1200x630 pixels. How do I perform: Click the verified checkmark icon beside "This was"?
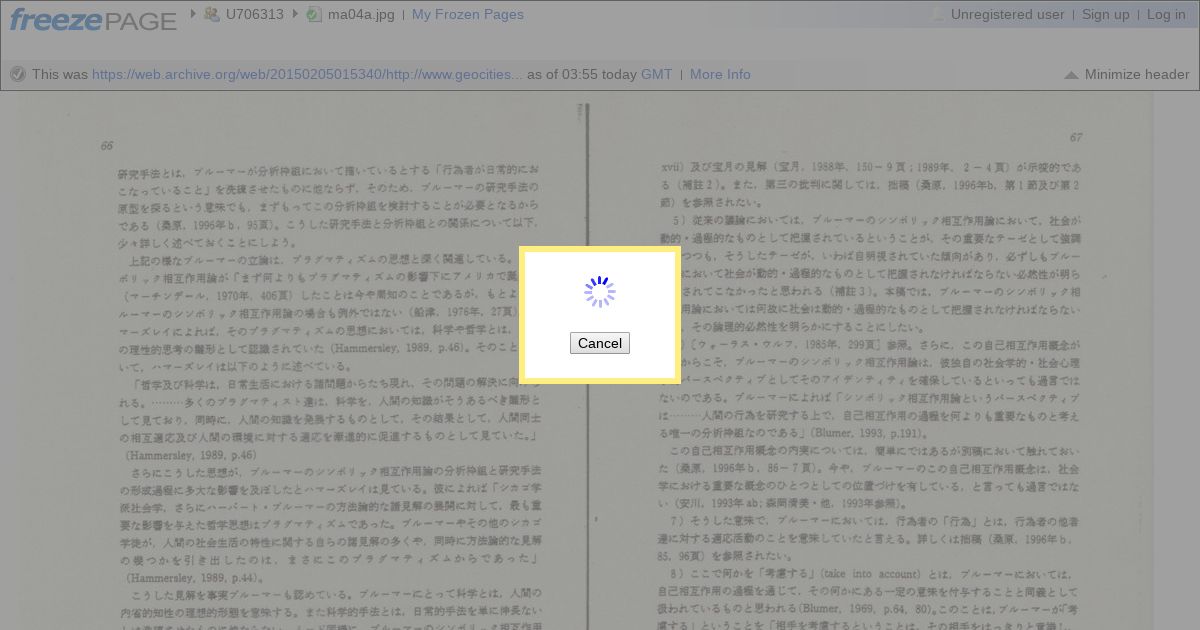[17, 74]
